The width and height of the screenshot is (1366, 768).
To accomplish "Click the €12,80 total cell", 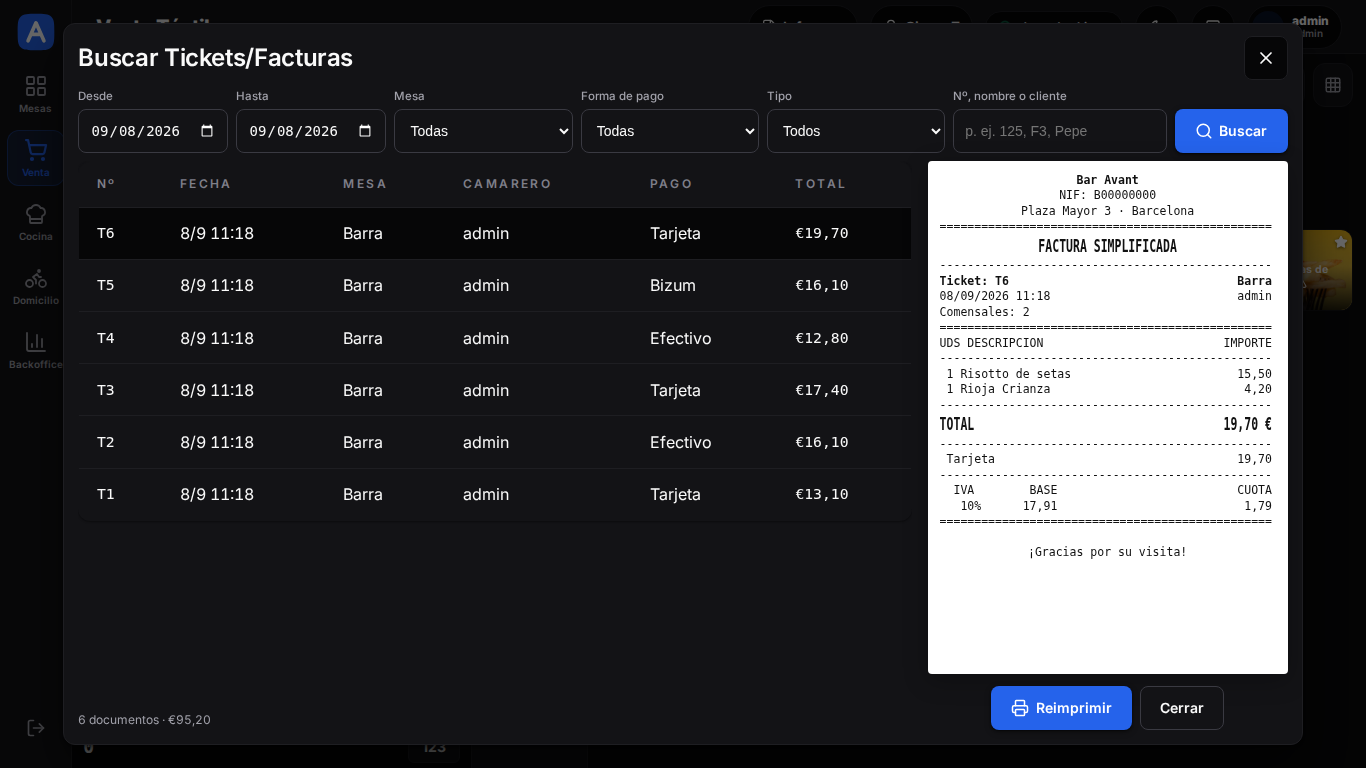I will (822, 338).
